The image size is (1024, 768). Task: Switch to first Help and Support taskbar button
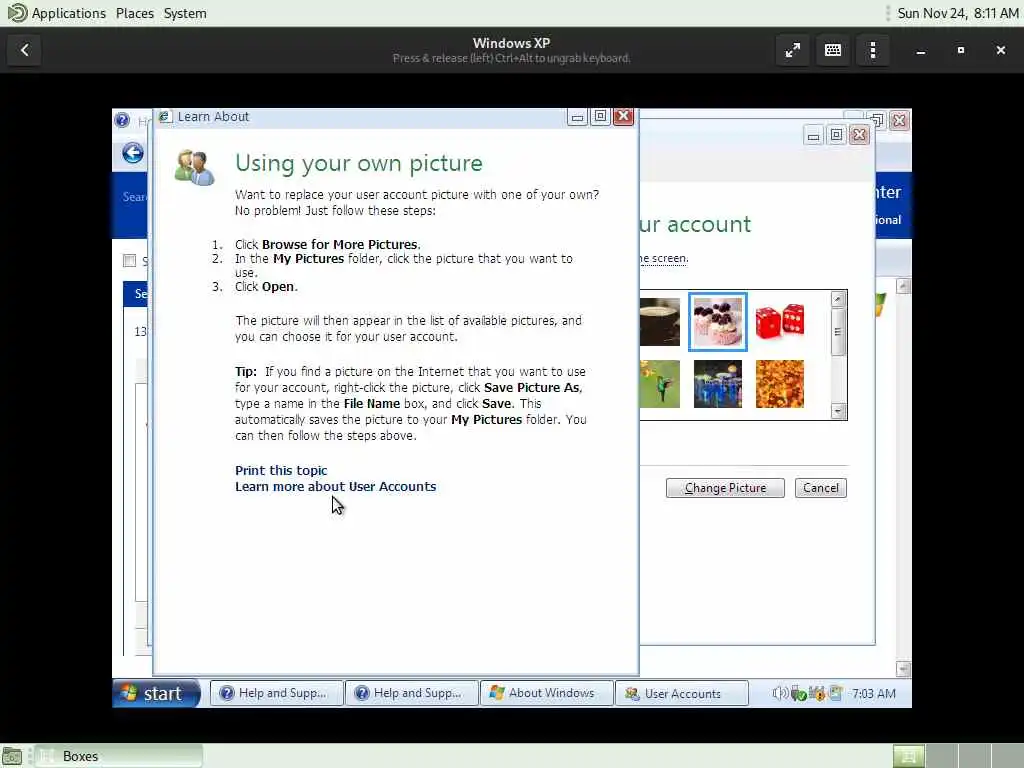click(x=276, y=694)
